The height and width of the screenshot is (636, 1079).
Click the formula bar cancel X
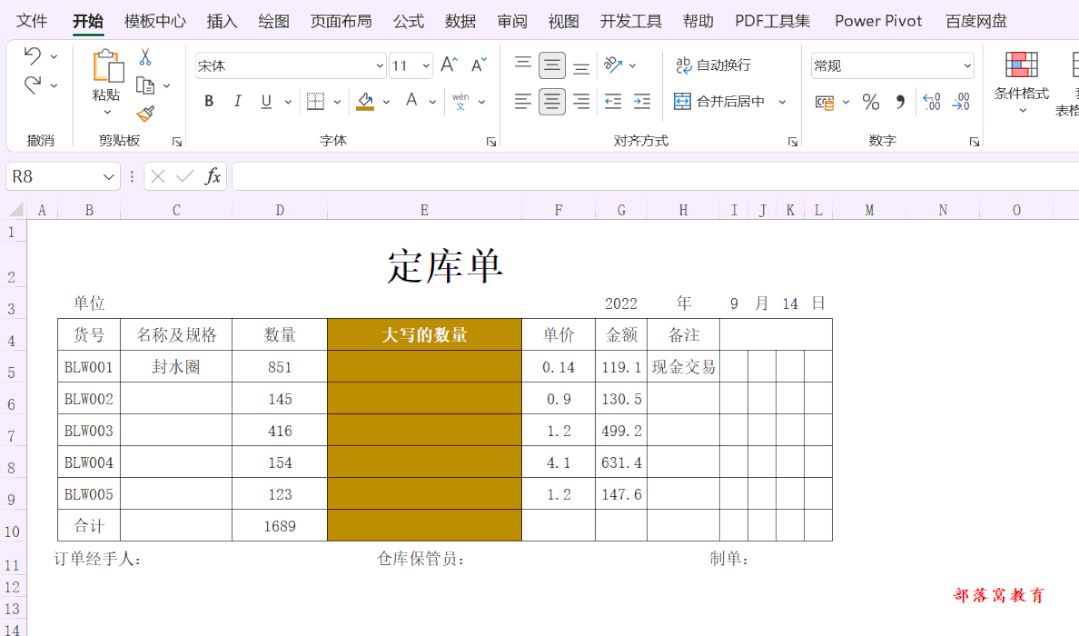158,177
